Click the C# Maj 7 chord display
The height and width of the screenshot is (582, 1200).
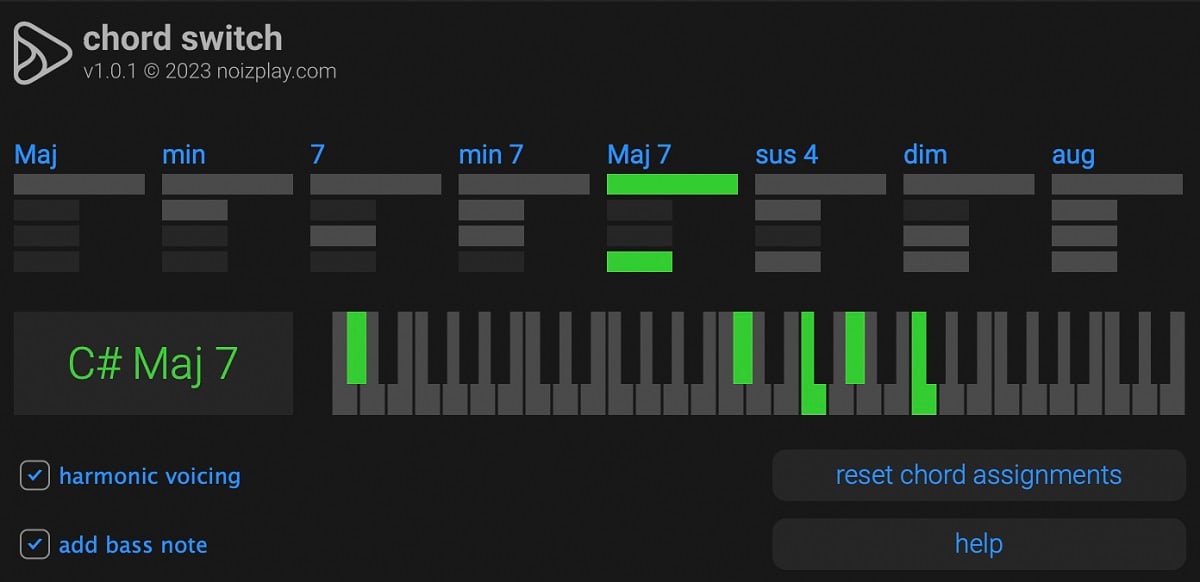coord(153,363)
